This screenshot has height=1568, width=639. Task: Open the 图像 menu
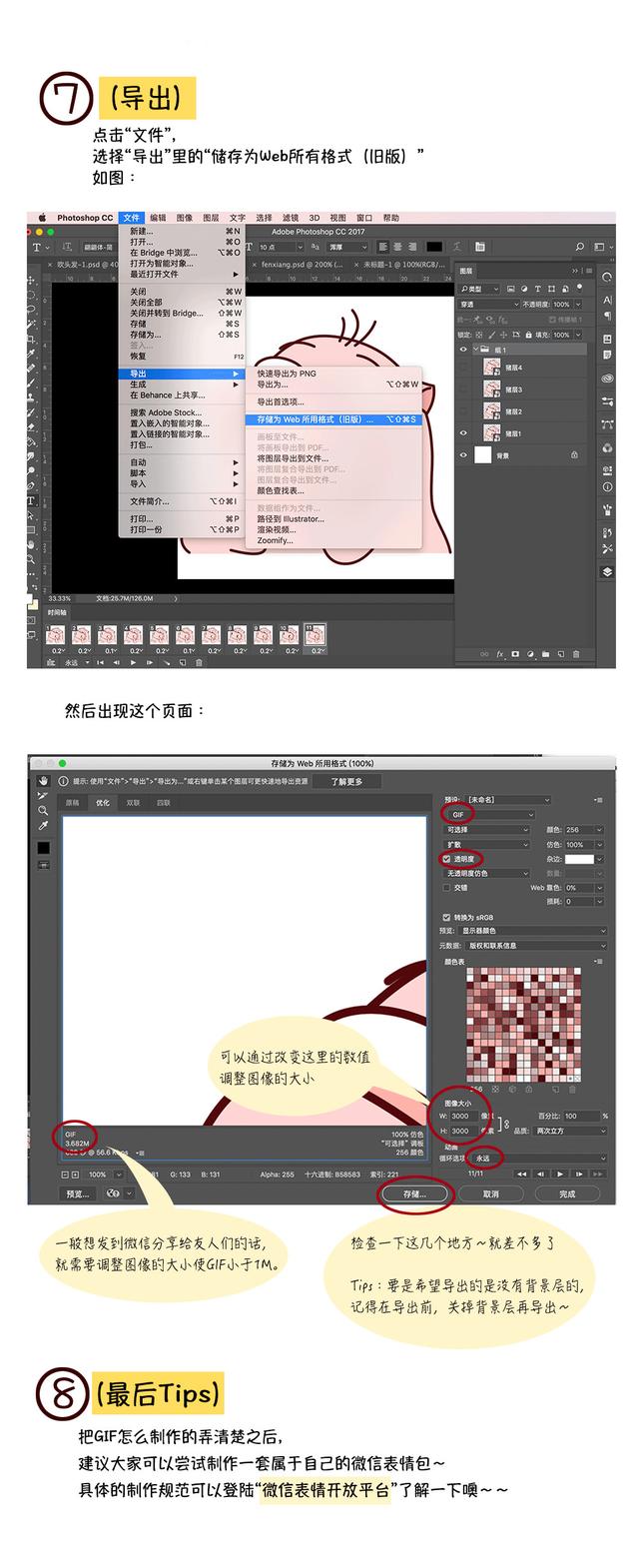click(185, 218)
